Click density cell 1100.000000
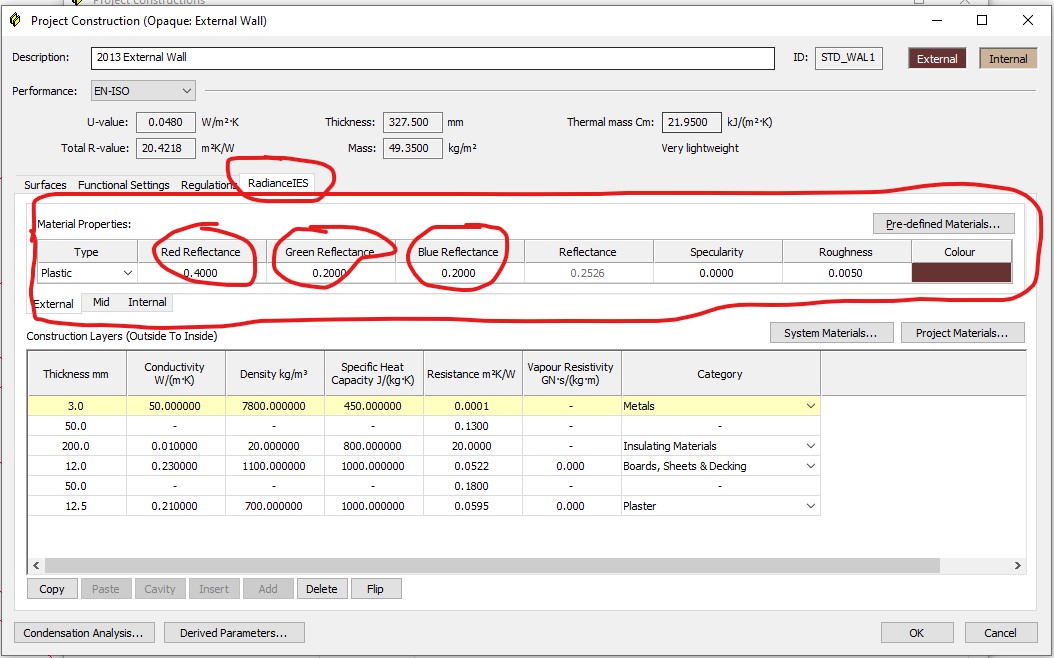 click(274, 466)
